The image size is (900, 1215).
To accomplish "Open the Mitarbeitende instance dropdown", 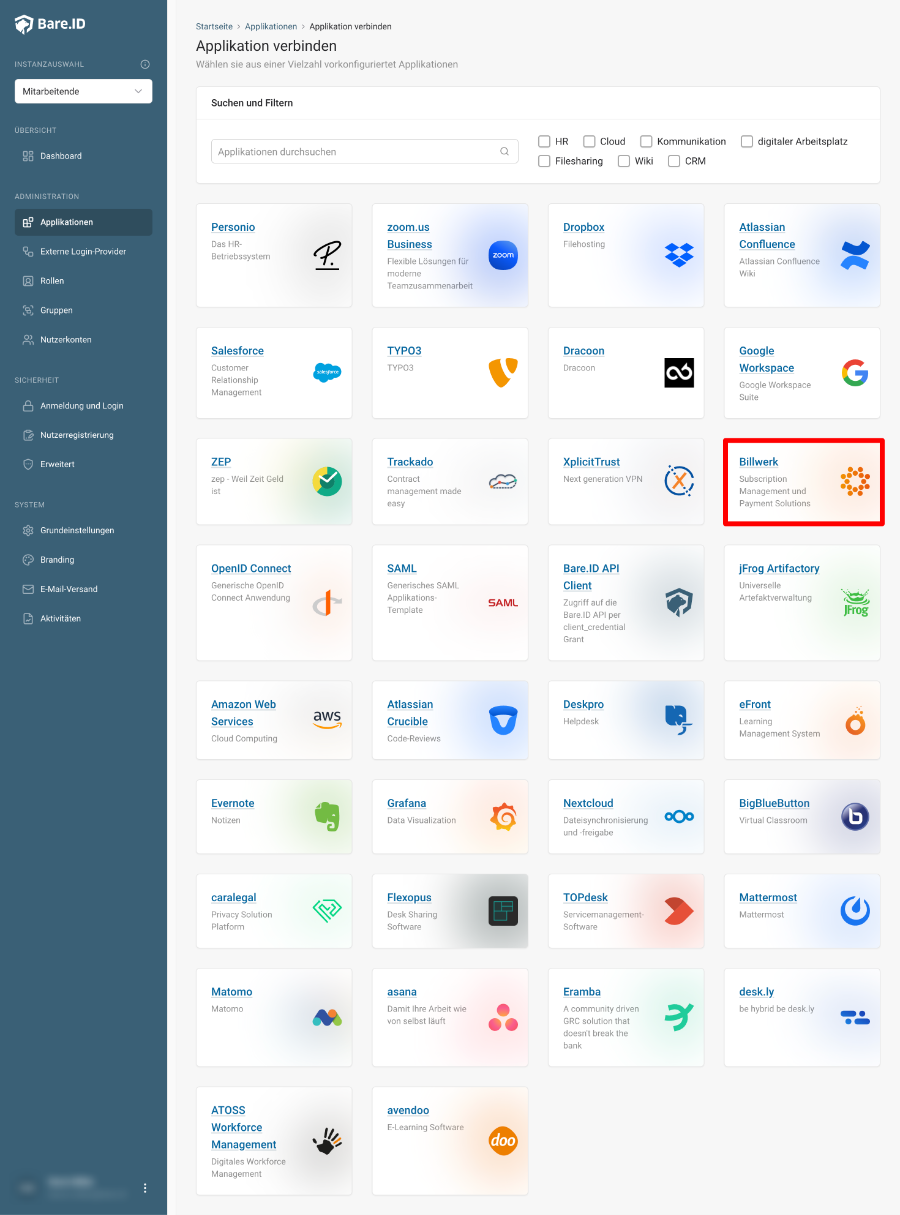I will [x=83, y=91].
